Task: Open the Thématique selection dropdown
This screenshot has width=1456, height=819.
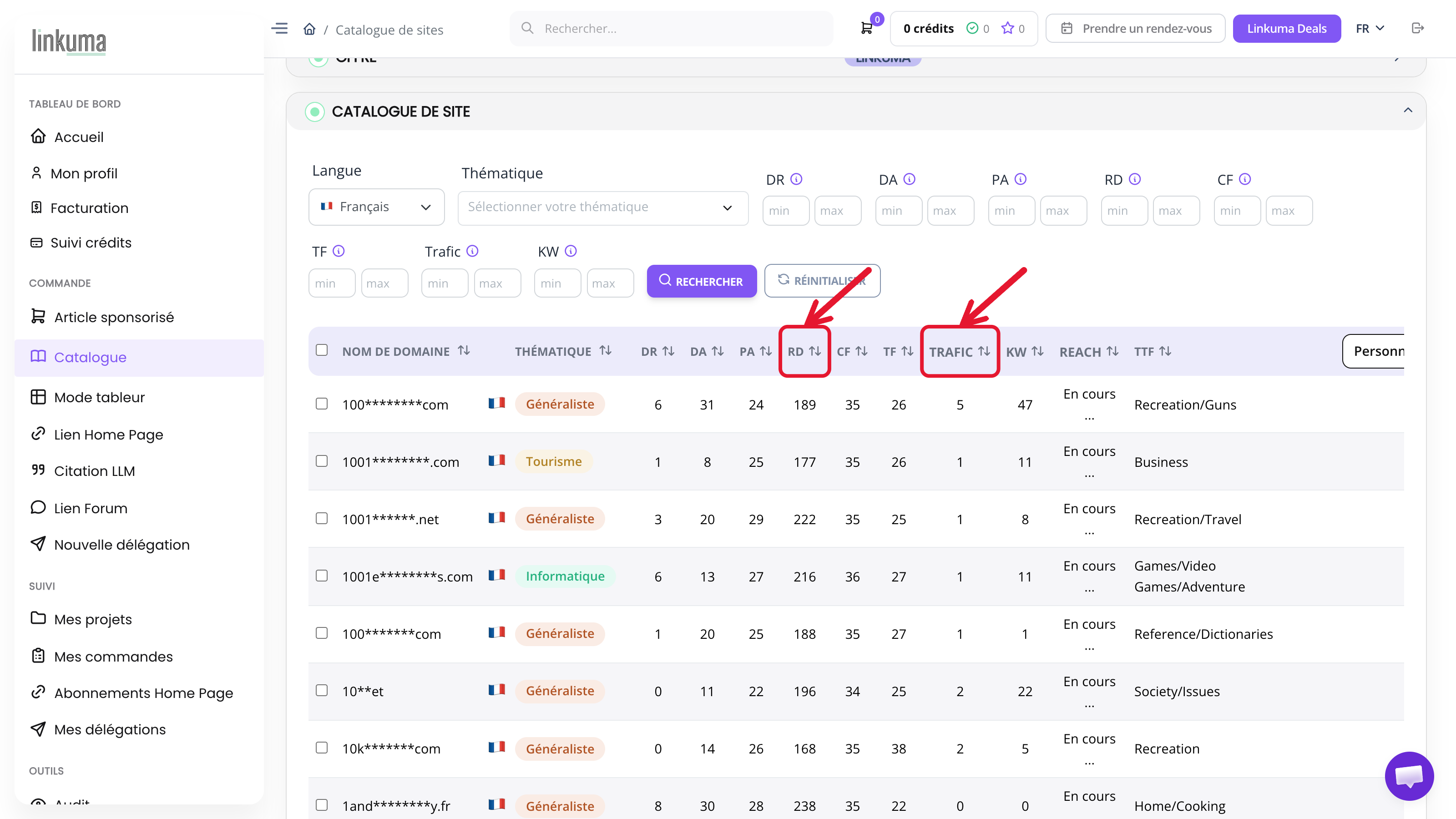Action: pyautogui.click(x=603, y=208)
